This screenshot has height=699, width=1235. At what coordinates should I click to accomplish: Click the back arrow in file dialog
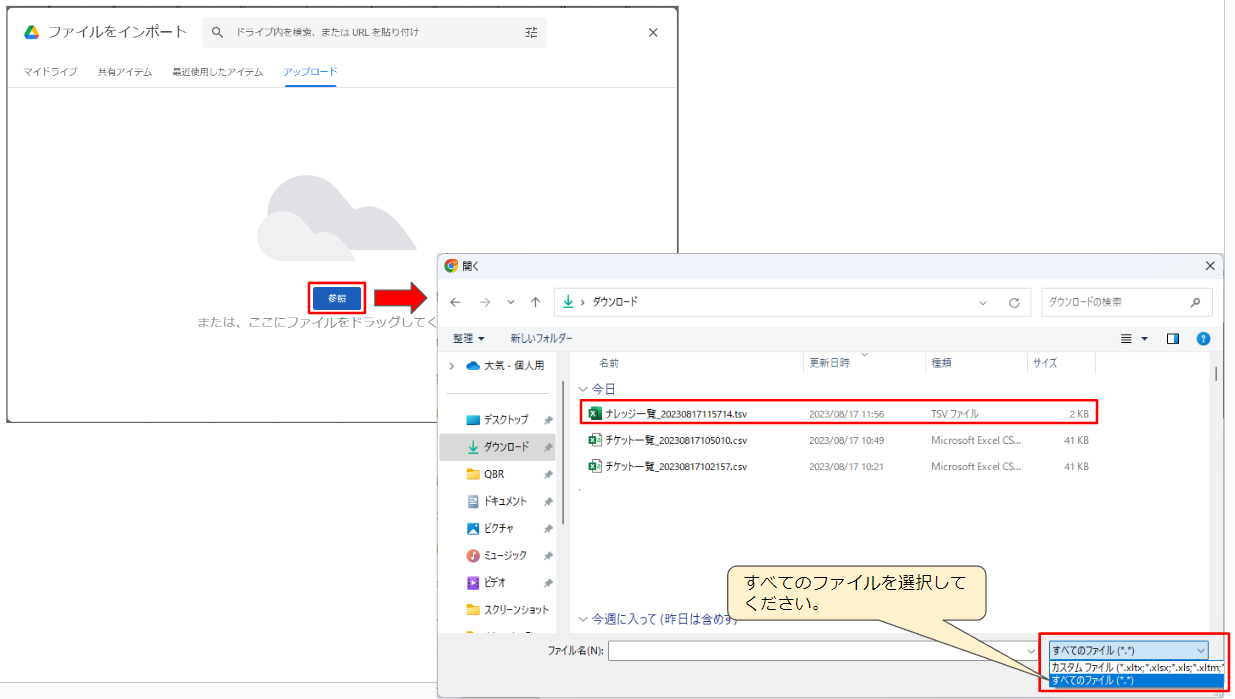click(x=456, y=302)
